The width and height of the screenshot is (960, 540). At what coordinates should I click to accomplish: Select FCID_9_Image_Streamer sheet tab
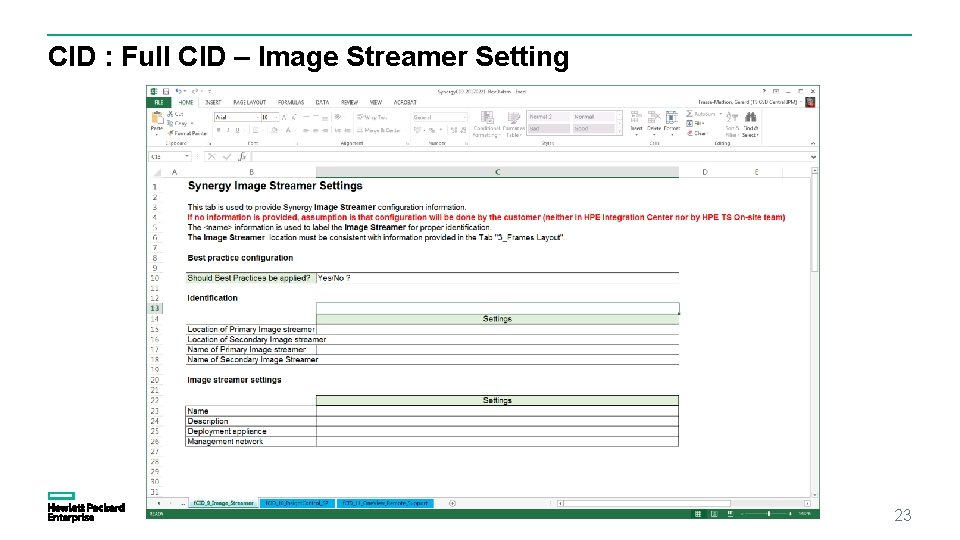[223, 503]
